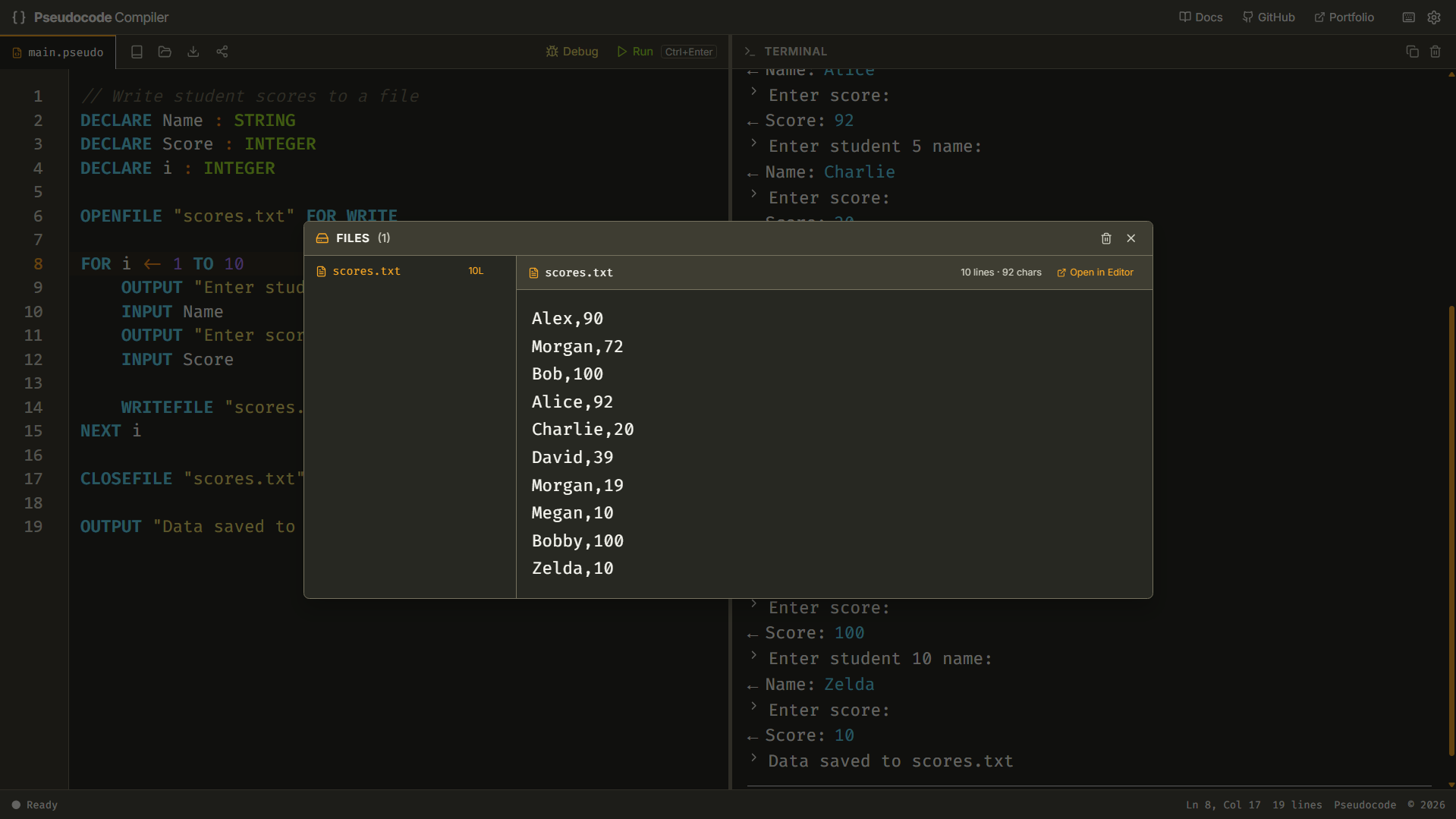Image resolution: width=1456 pixels, height=819 pixels.
Task: Click 'DECLARE Score : INTEGER' code line
Action: [198, 144]
